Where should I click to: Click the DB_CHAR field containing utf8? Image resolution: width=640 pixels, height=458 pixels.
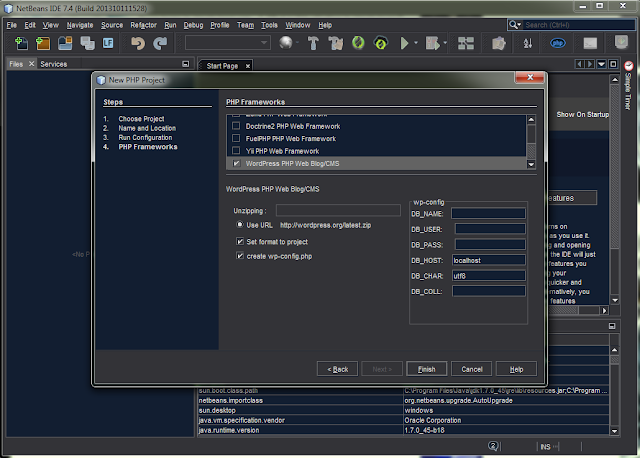tap(488, 276)
